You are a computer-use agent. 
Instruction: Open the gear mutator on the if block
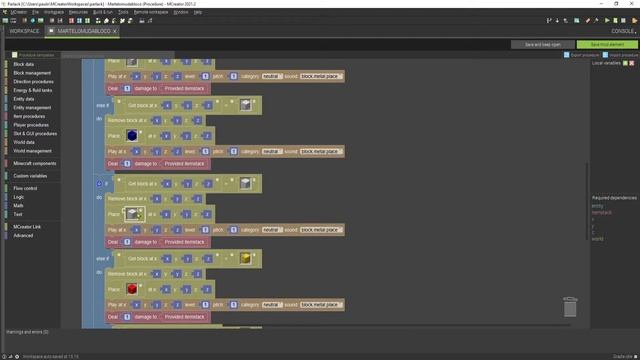(99, 184)
